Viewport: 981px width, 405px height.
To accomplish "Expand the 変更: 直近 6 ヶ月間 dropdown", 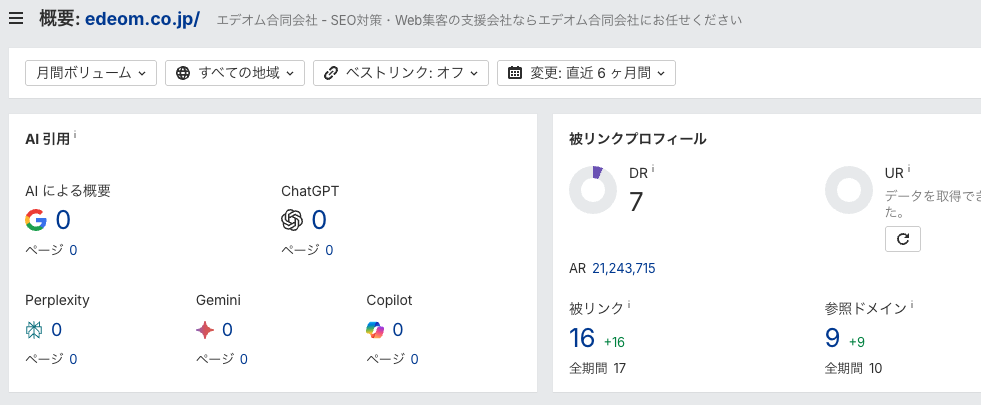I will click(586, 73).
